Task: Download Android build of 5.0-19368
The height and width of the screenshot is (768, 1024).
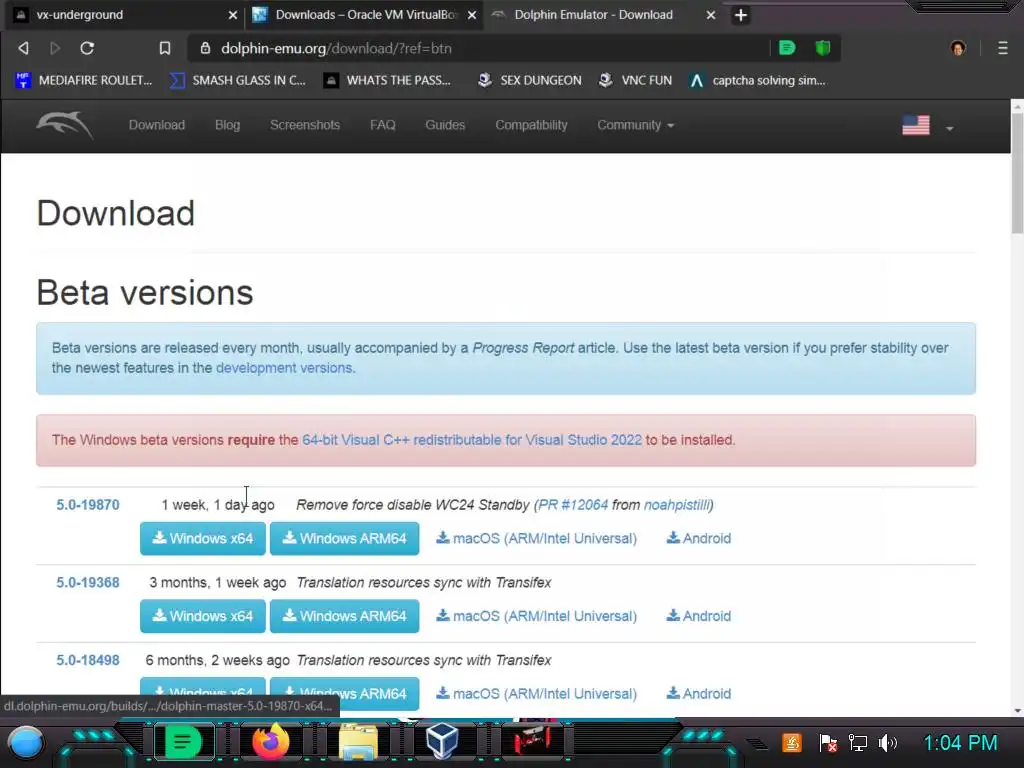Action: [x=698, y=616]
